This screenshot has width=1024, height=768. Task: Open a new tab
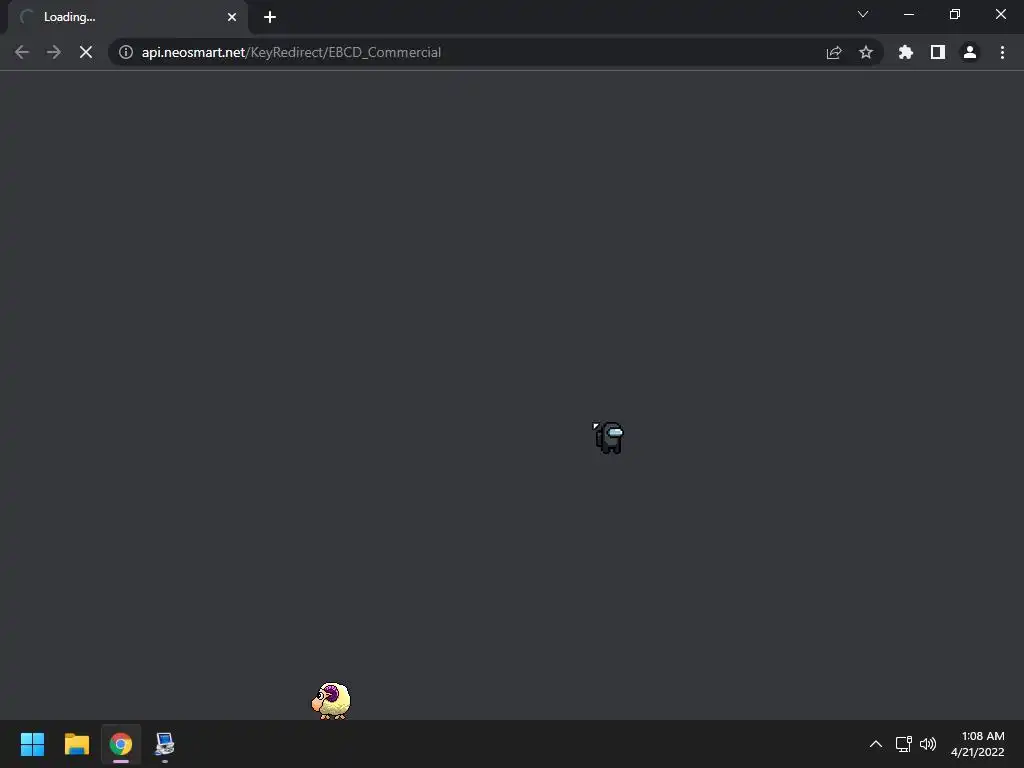(270, 17)
